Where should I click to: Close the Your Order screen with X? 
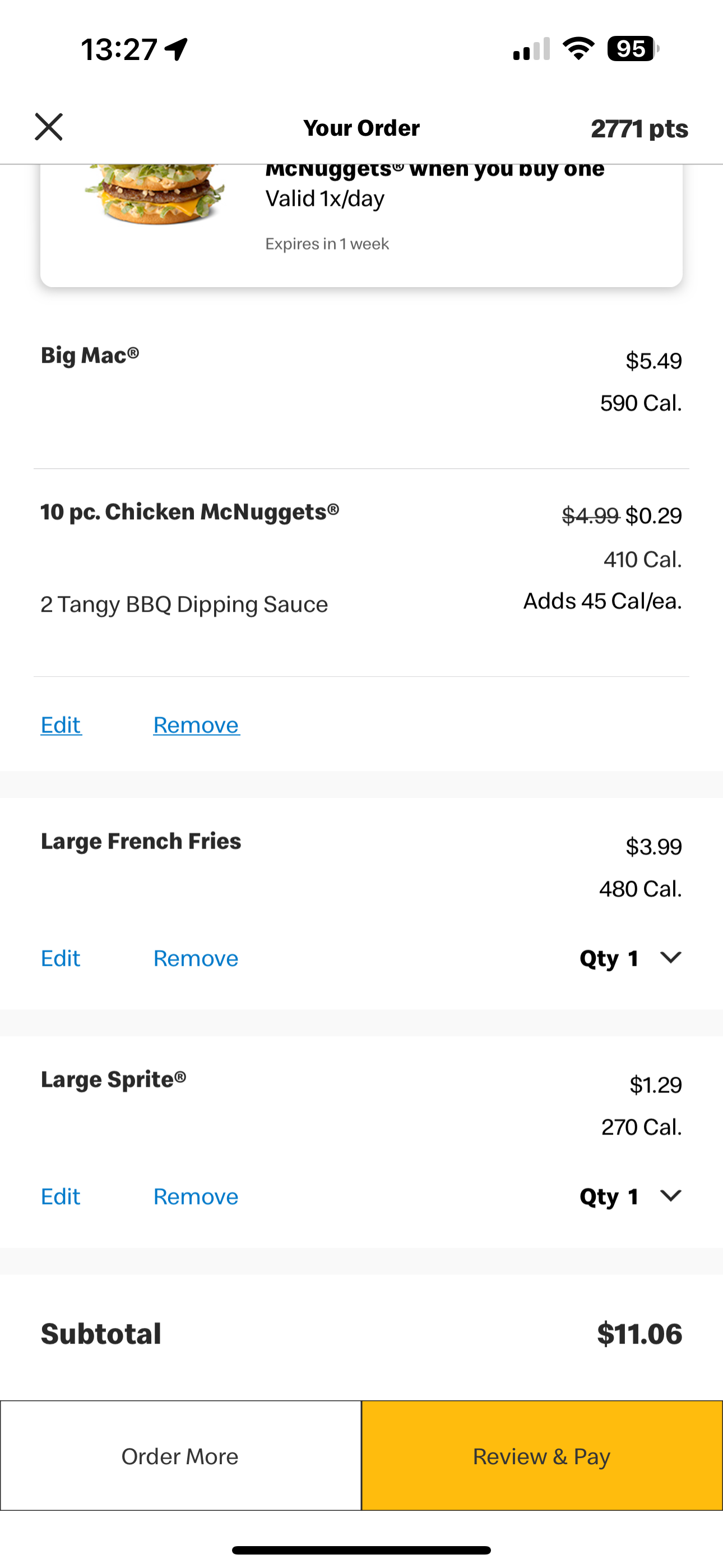[49, 127]
